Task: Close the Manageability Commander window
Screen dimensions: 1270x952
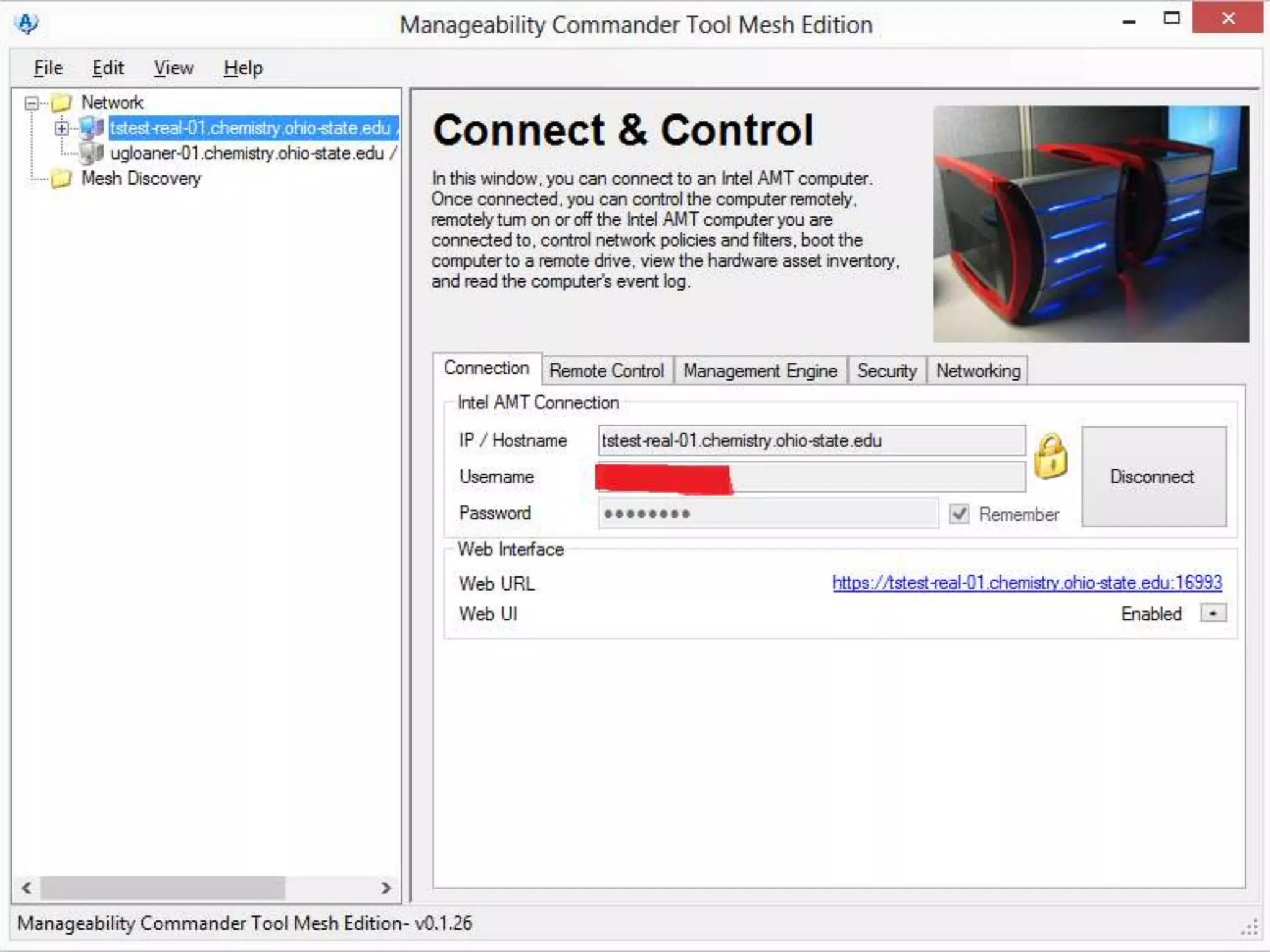Action: pos(1228,18)
